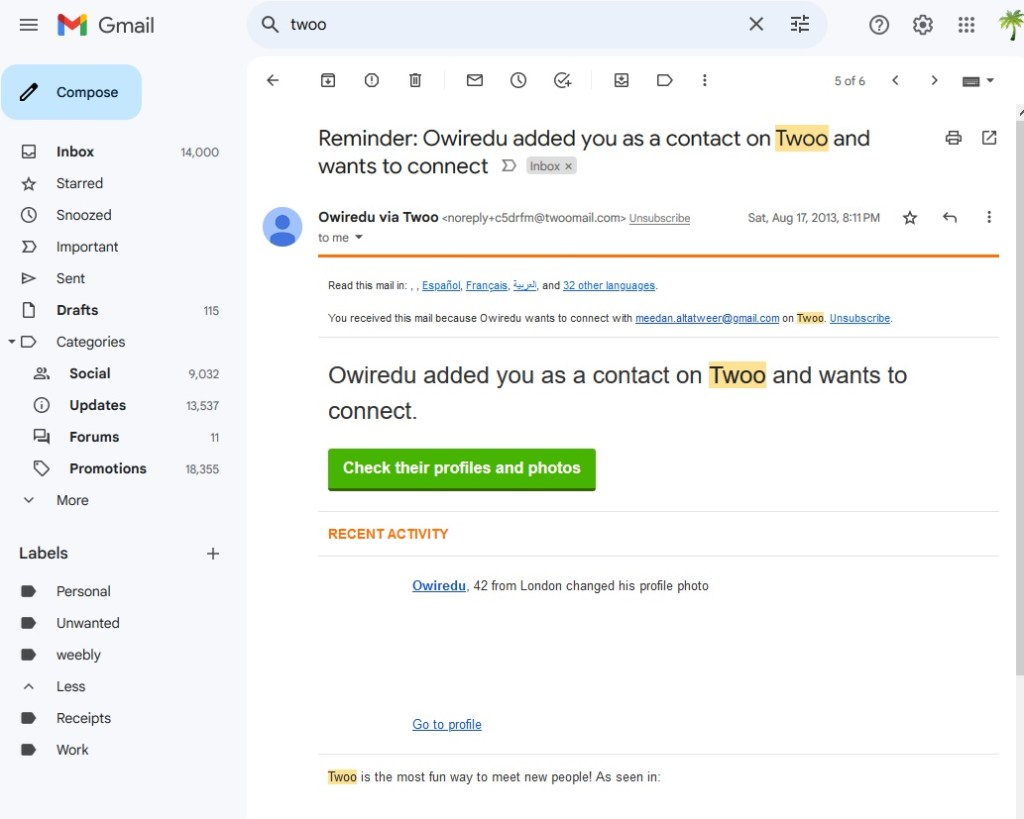1024x819 pixels.
Task: Click the vertical scrollbar of the email
Action: pyautogui.click(x=1018, y=400)
